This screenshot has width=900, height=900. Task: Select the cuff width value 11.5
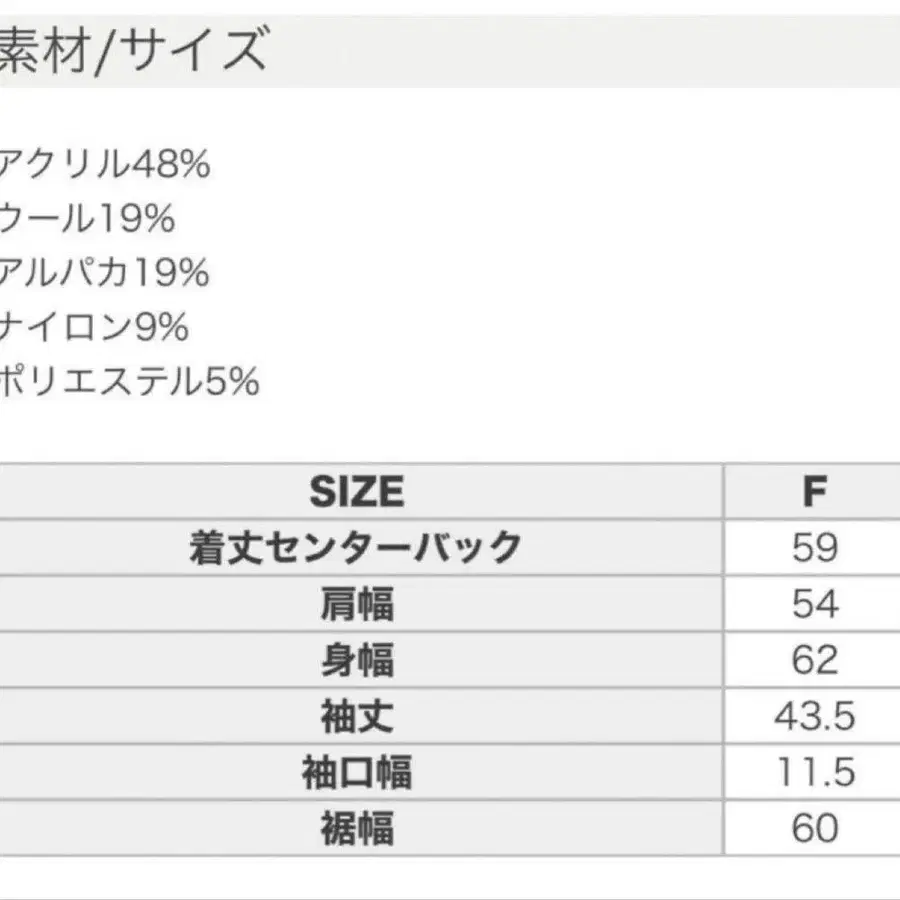pyautogui.click(x=814, y=772)
